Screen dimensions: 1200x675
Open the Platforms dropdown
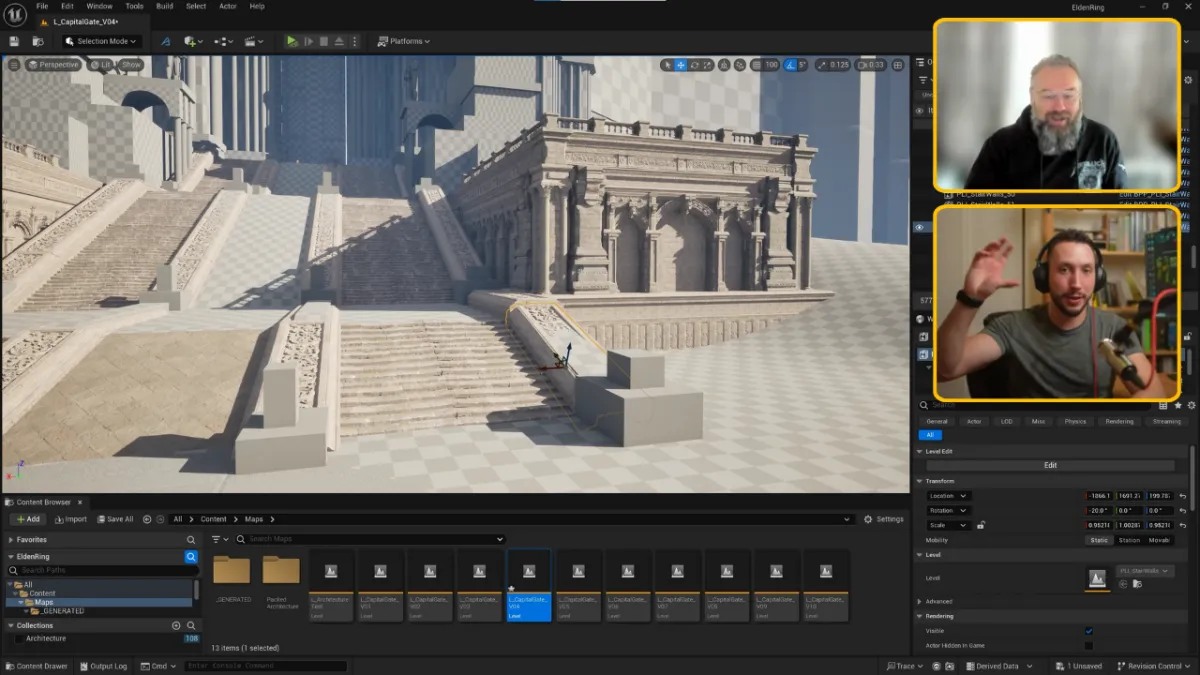pyautogui.click(x=403, y=41)
